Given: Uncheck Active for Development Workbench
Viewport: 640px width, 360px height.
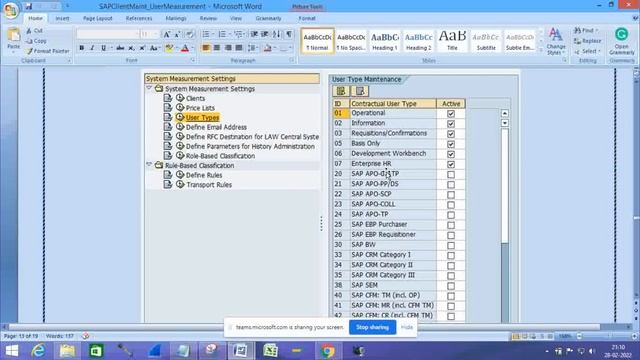Looking at the screenshot, I should 451,154.
